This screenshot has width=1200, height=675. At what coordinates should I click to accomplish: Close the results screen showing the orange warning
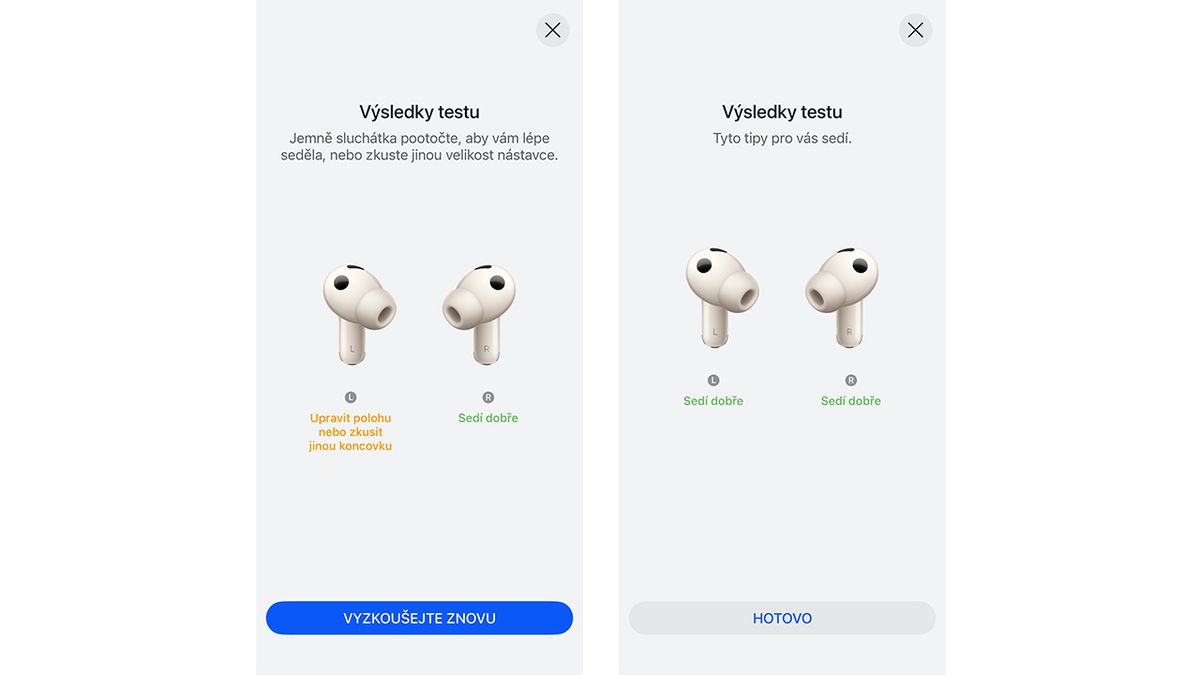coord(553,30)
